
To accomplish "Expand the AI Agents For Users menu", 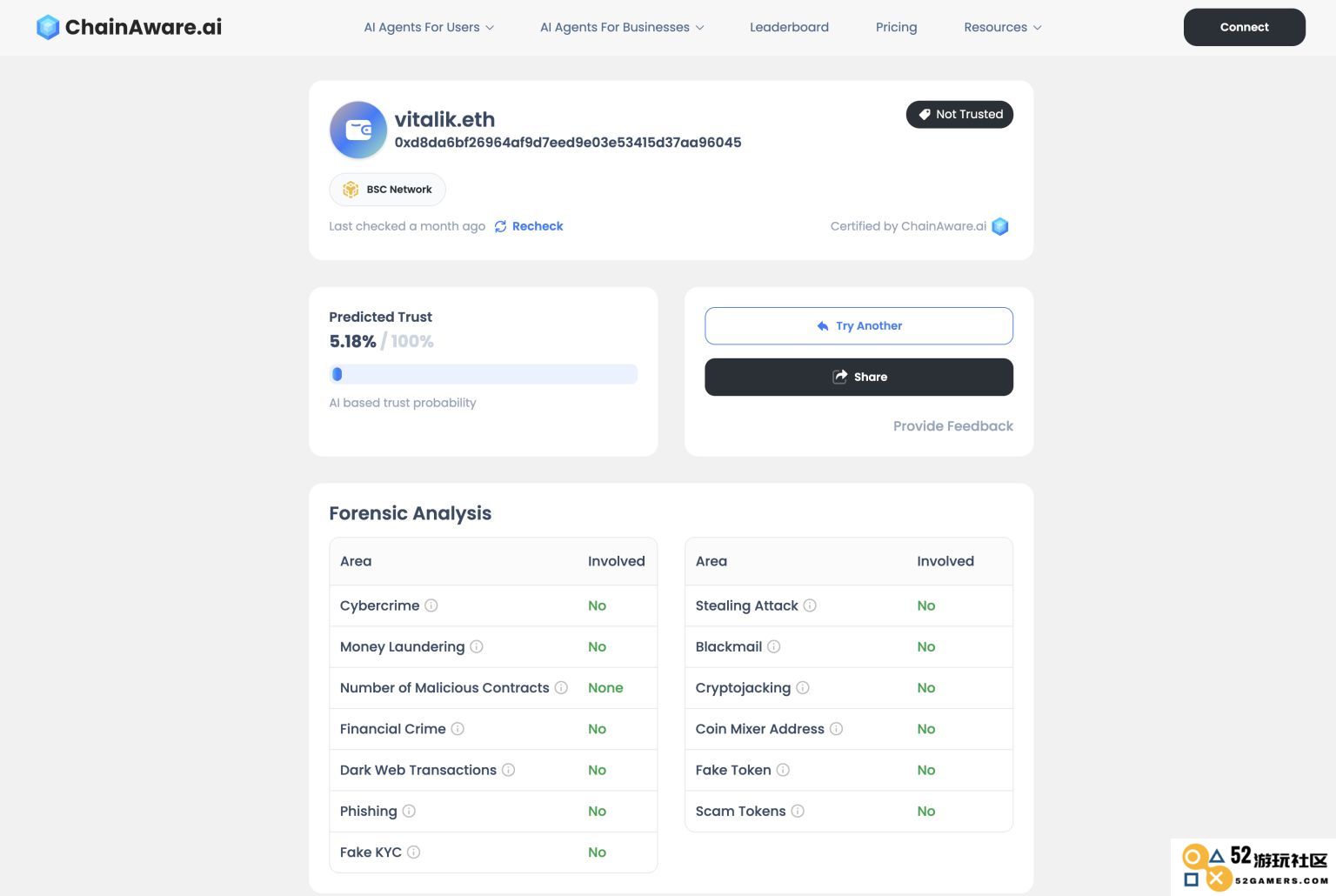I will tap(429, 27).
